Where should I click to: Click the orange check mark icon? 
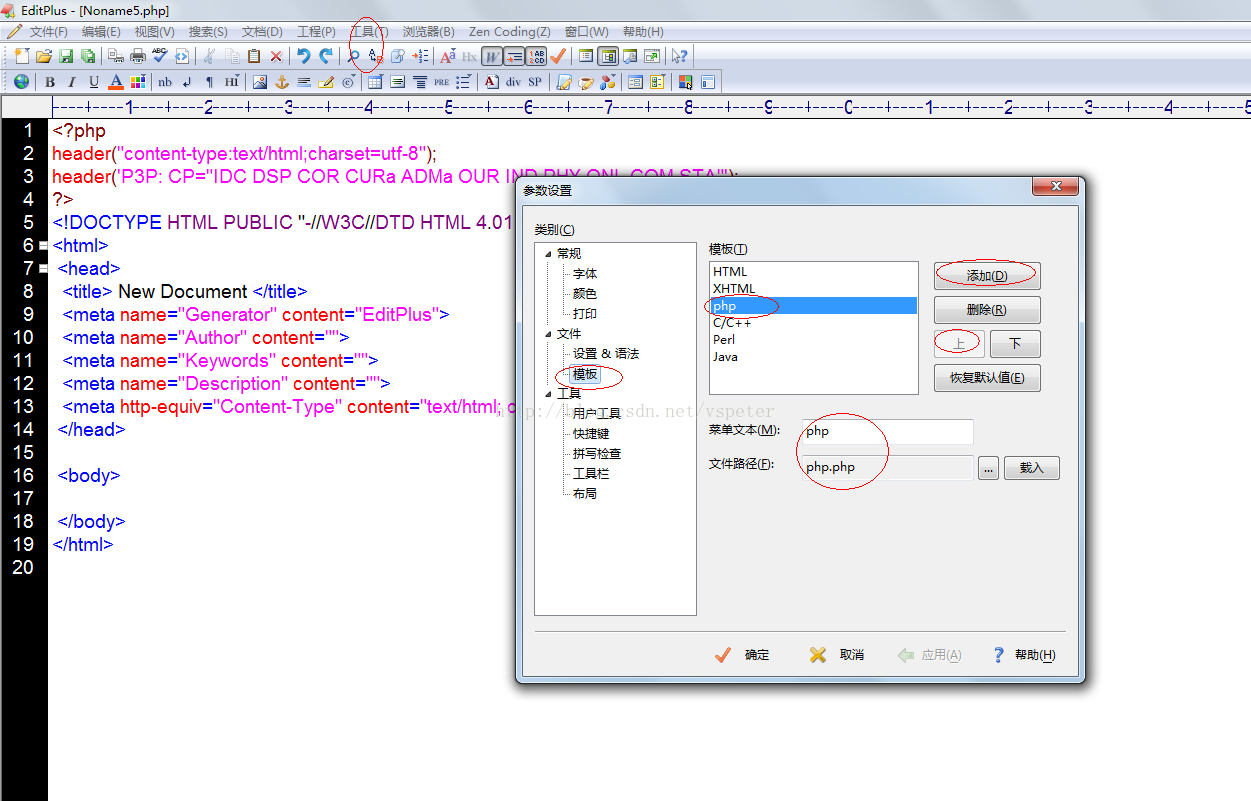pyautogui.click(x=557, y=56)
